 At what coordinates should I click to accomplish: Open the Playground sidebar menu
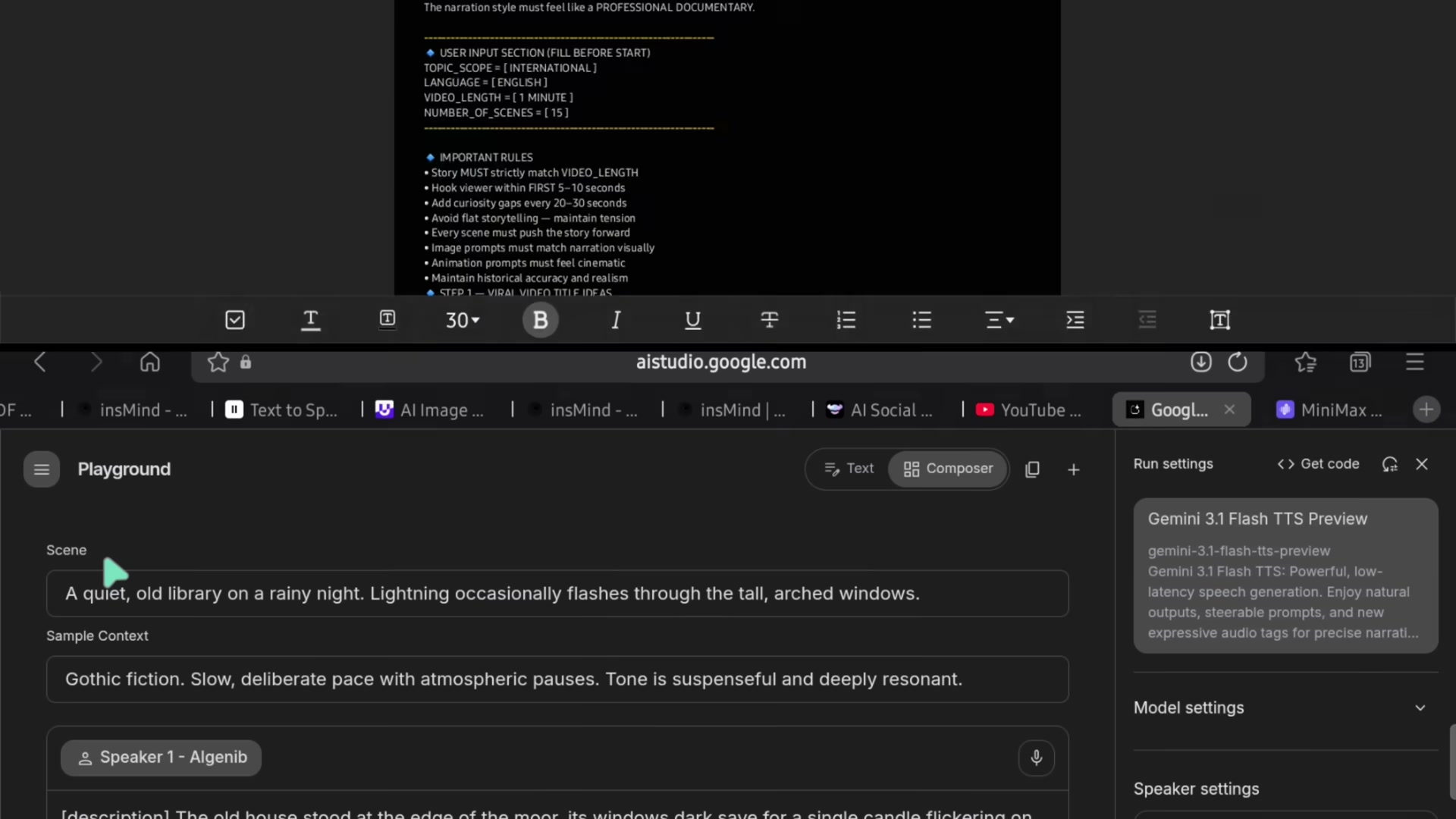[42, 469]
